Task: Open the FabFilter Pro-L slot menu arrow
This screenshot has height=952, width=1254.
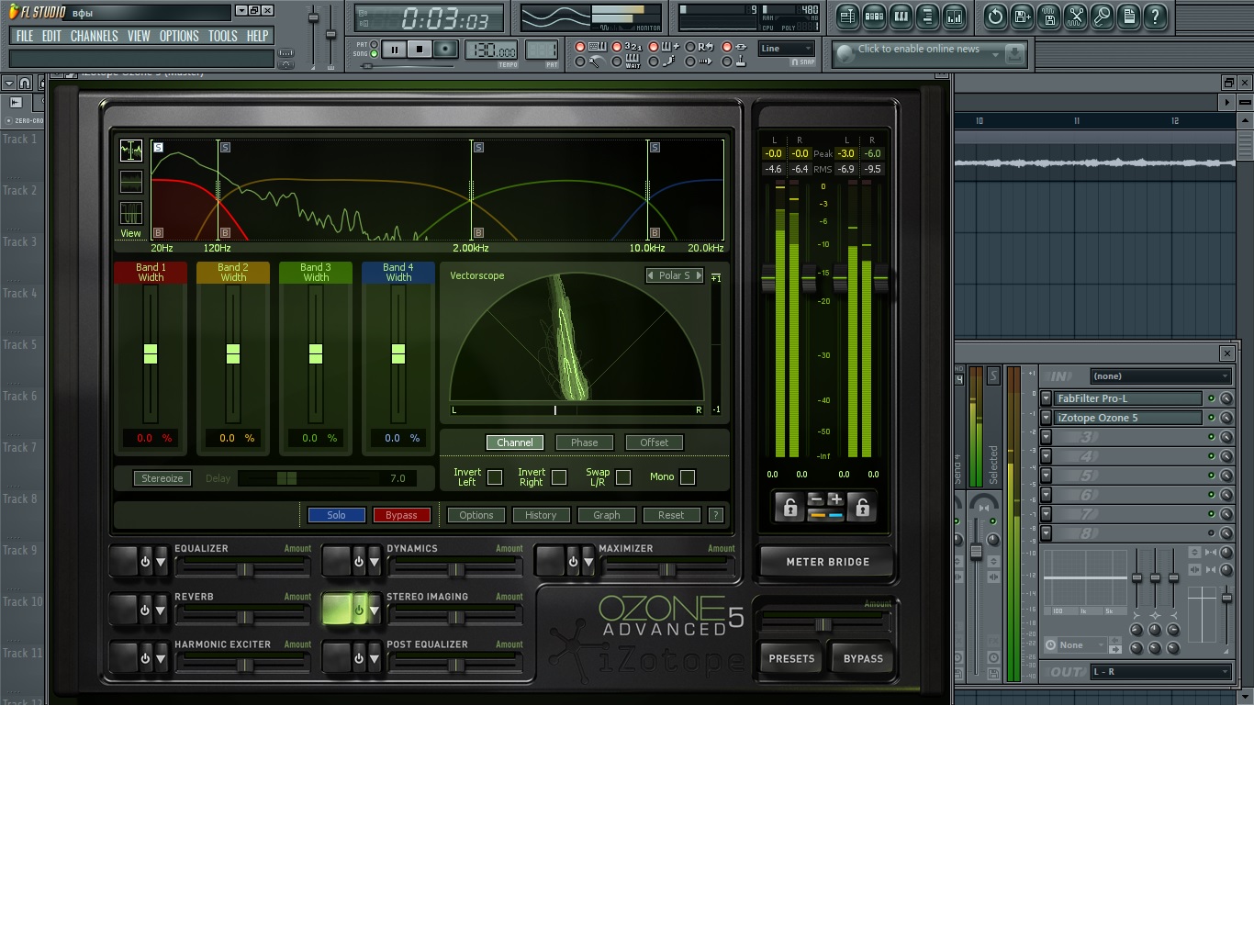Action: click(1046, 398)
